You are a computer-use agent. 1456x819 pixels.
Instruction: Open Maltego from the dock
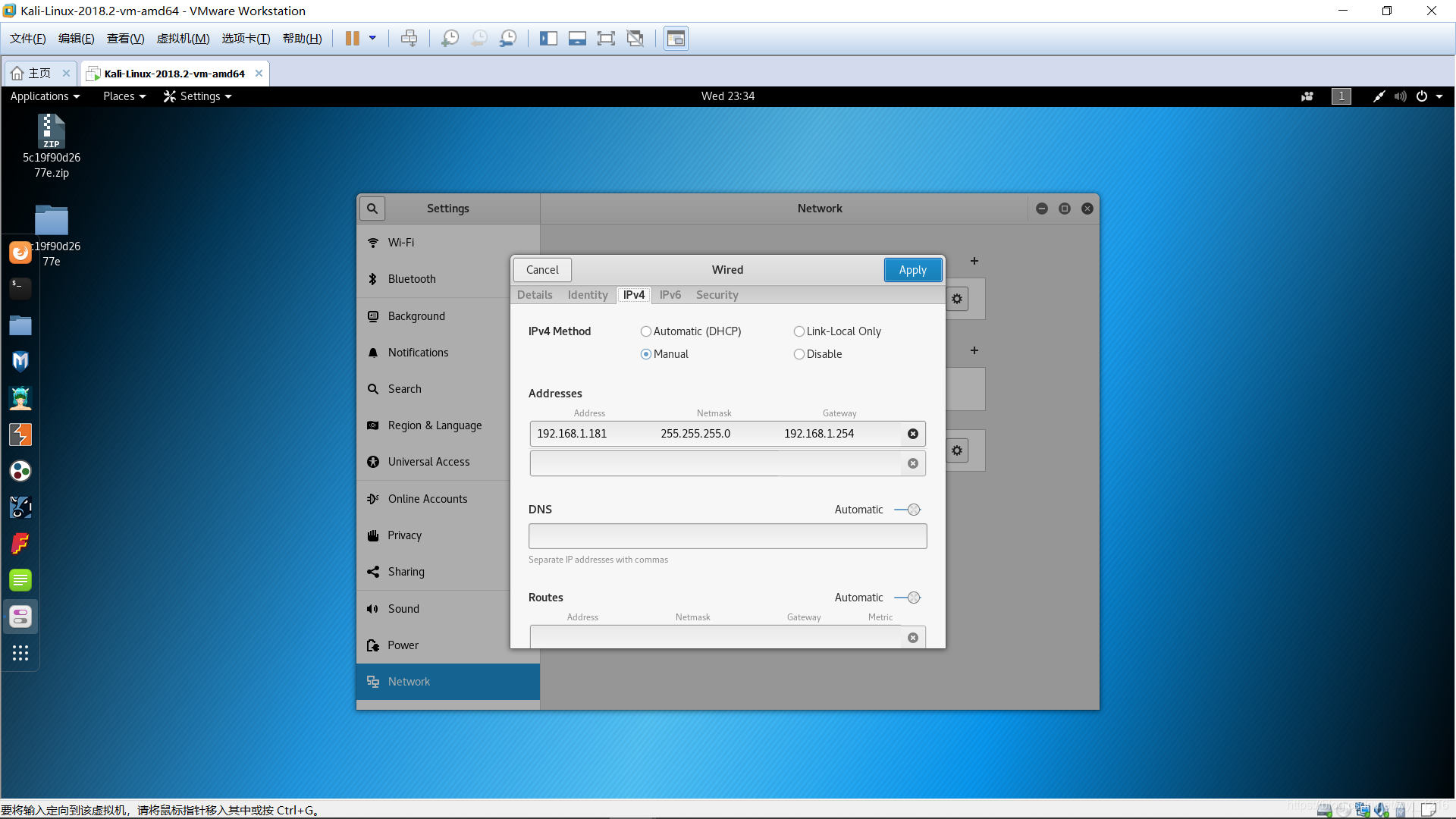[x=20, y=471]
